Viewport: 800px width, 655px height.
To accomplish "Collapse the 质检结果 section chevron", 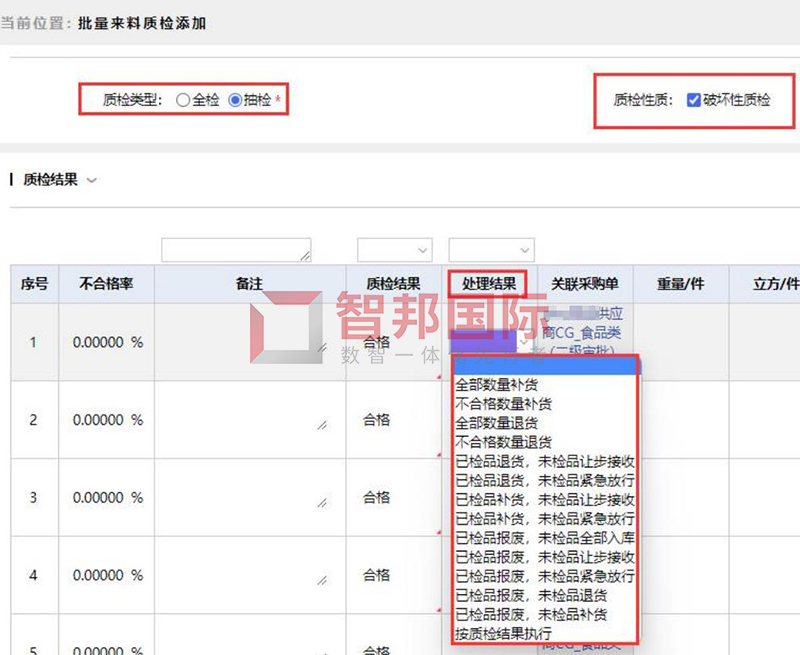I will 92,181.
